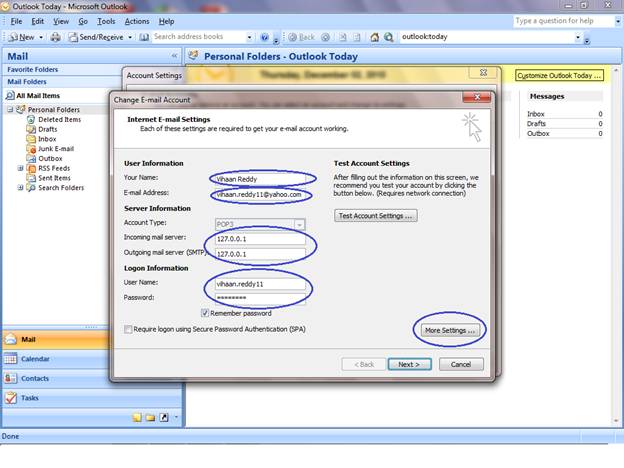Click the Next button in dialog
The image size is (624, 468).
[x=410, y=364]
